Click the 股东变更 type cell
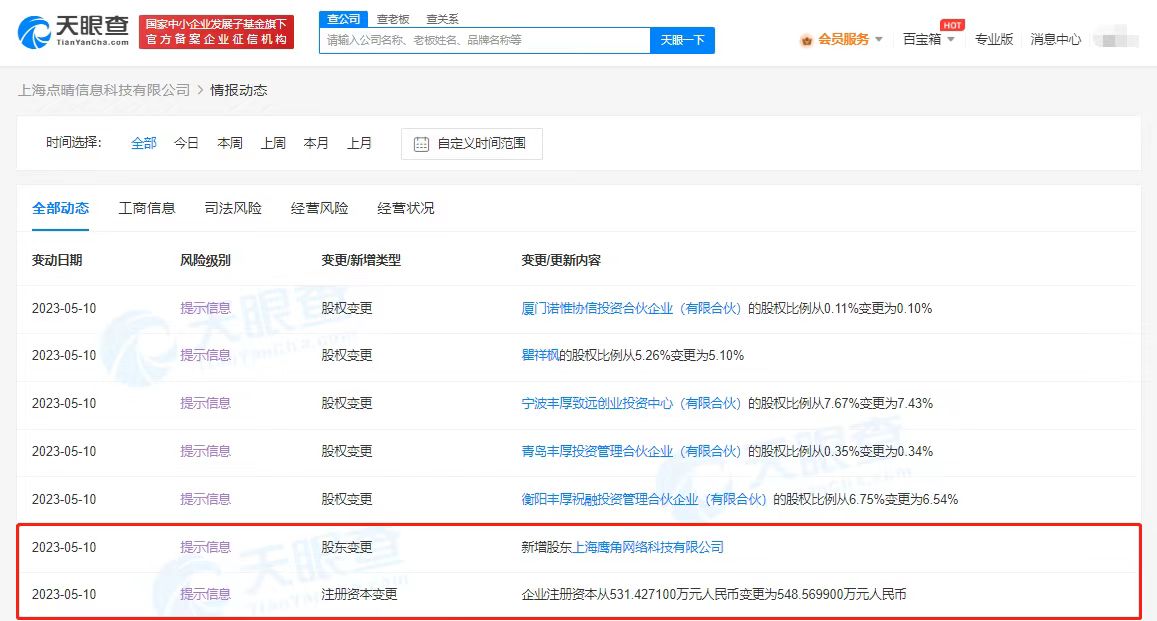 pos(347,547)
